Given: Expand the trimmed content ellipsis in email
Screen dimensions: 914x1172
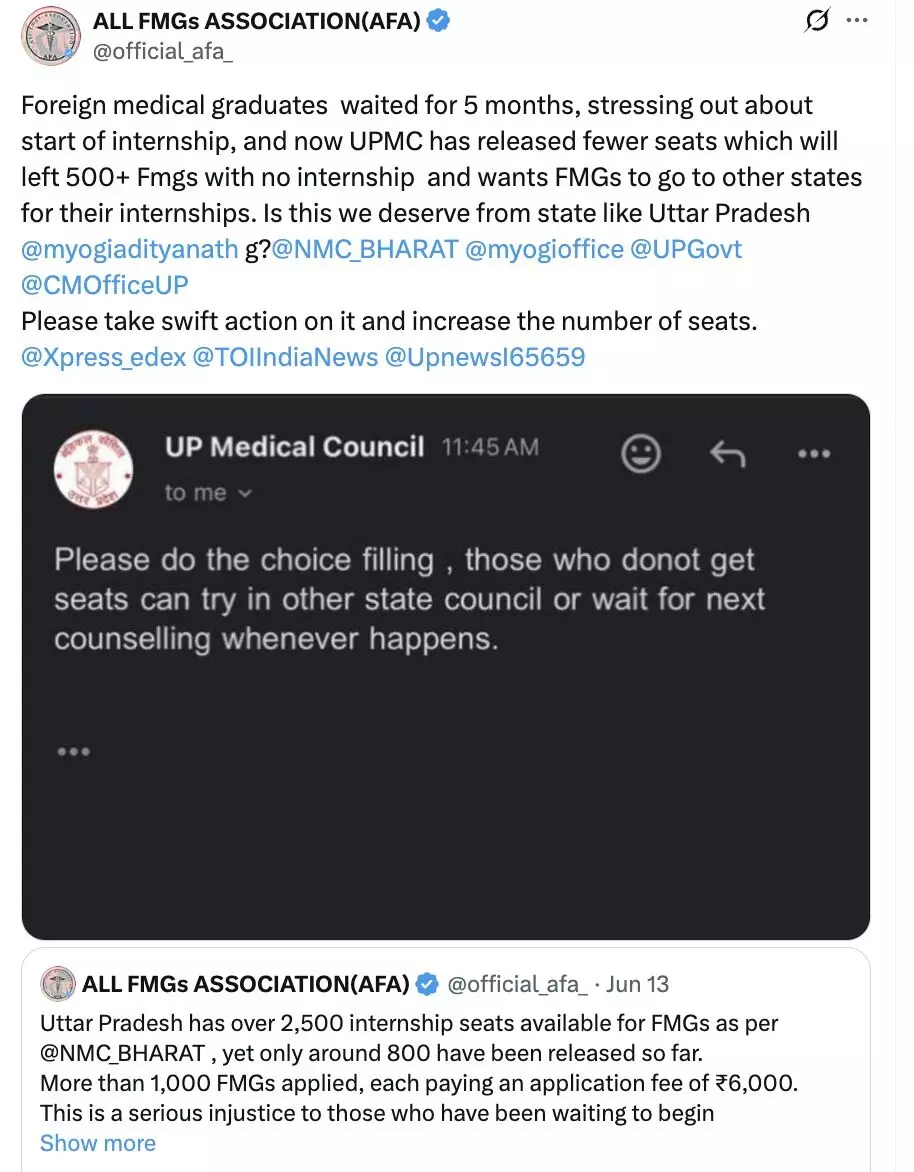Looking at the screenshot, I should (x=74, y=752).
